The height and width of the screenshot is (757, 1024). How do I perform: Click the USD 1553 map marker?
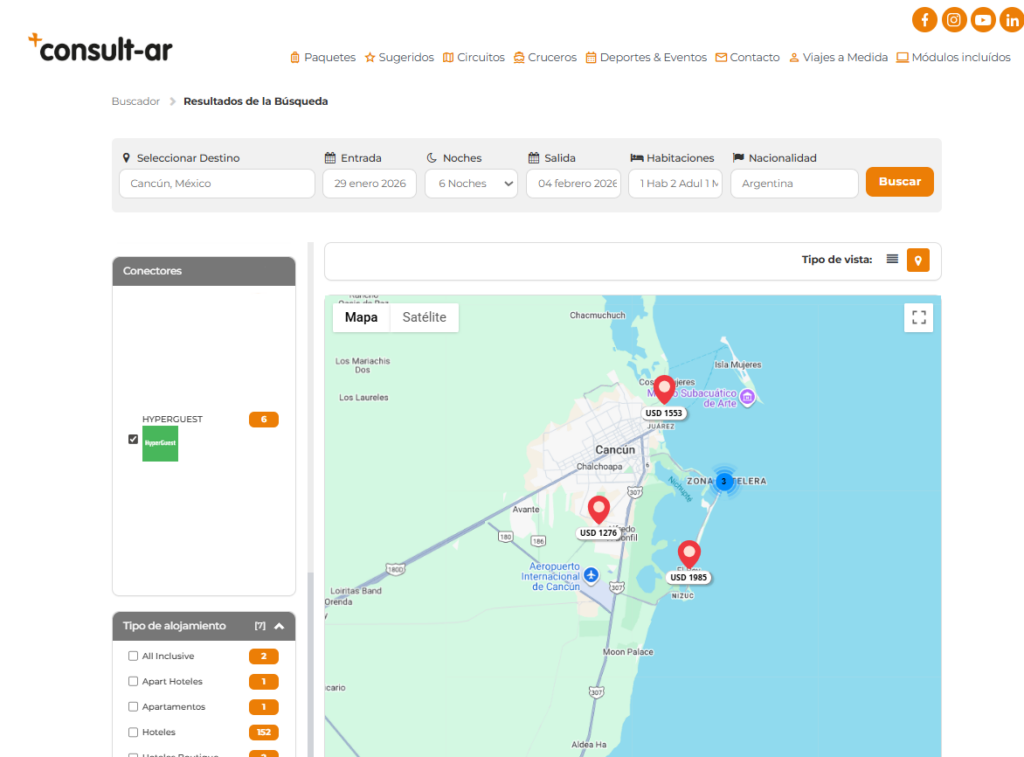pos(664,390)
